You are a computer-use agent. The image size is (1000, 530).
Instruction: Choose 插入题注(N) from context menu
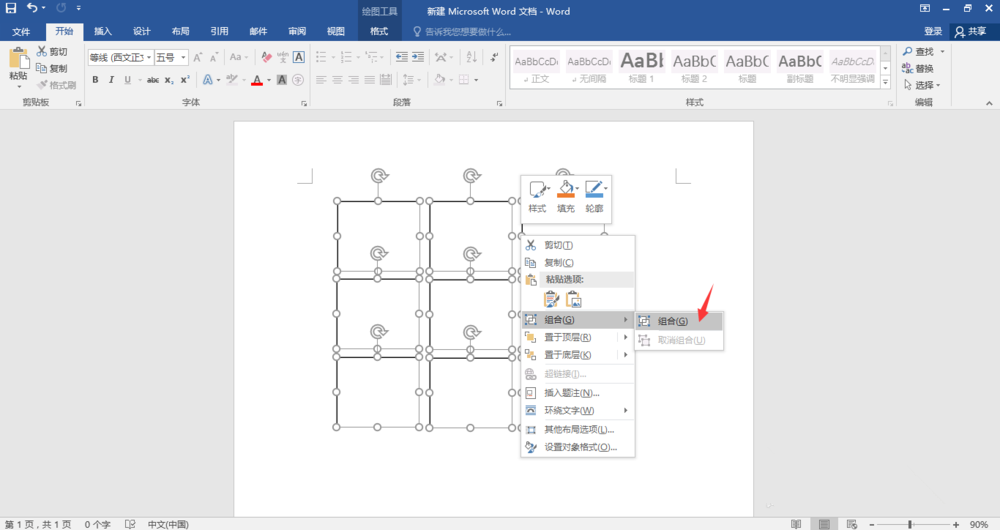pos(578,393)
